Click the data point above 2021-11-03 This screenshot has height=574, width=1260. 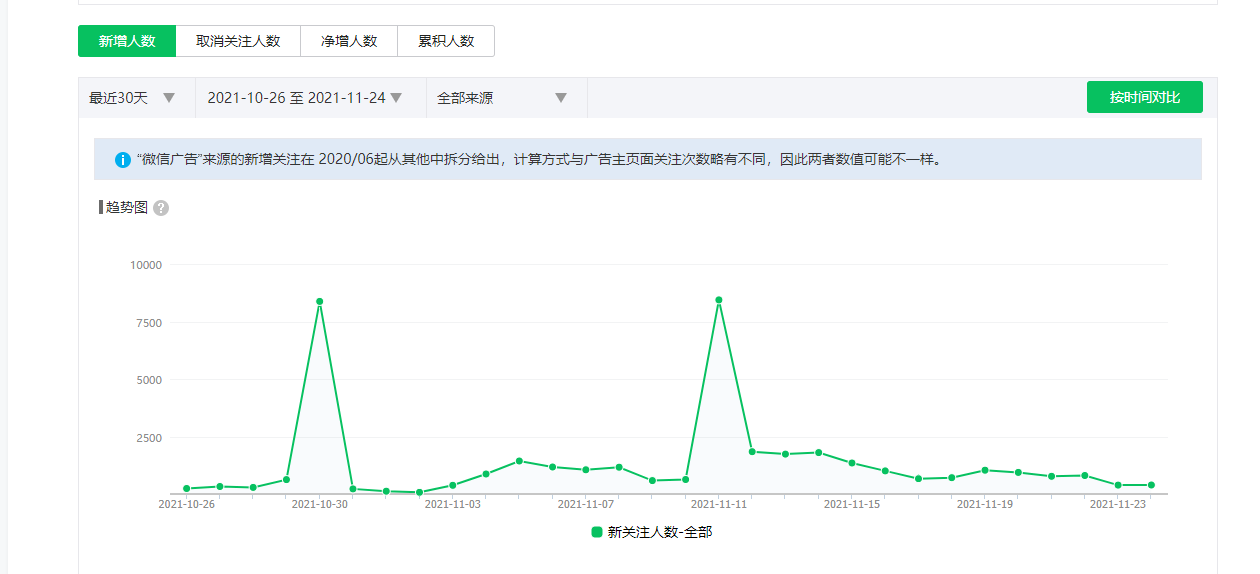452,485
